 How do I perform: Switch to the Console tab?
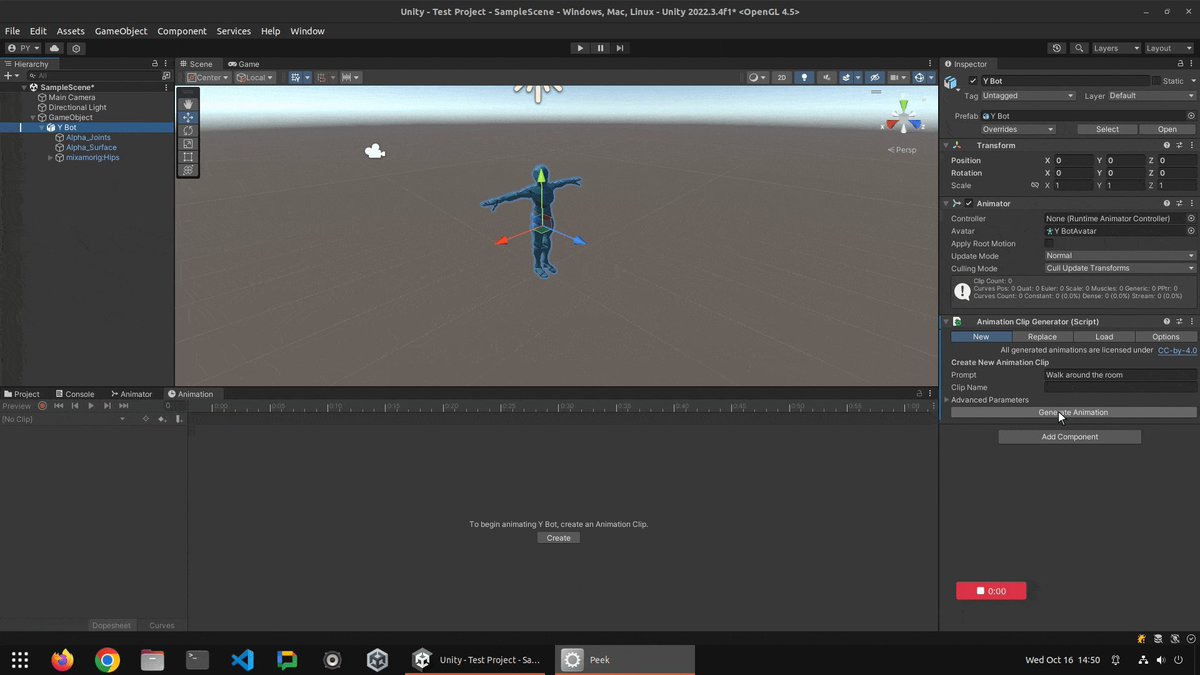click(x=74, y=394)
